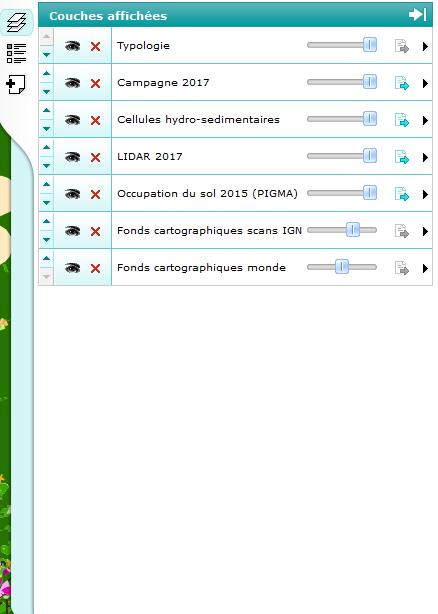Expand Occupation du sol 2015 options arrow

(425, 194)
